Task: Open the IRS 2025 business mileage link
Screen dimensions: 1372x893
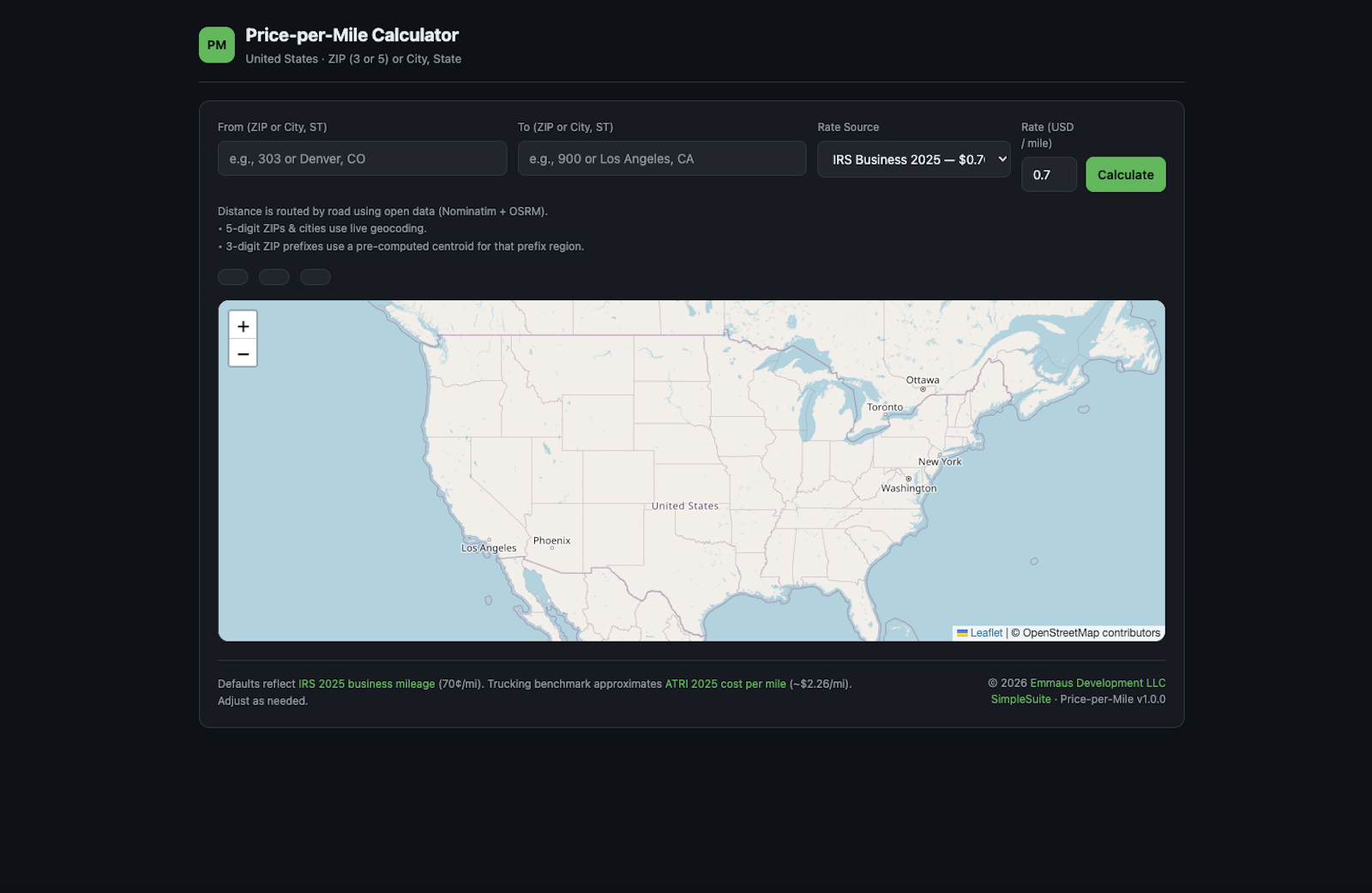Action: [365, 684]
